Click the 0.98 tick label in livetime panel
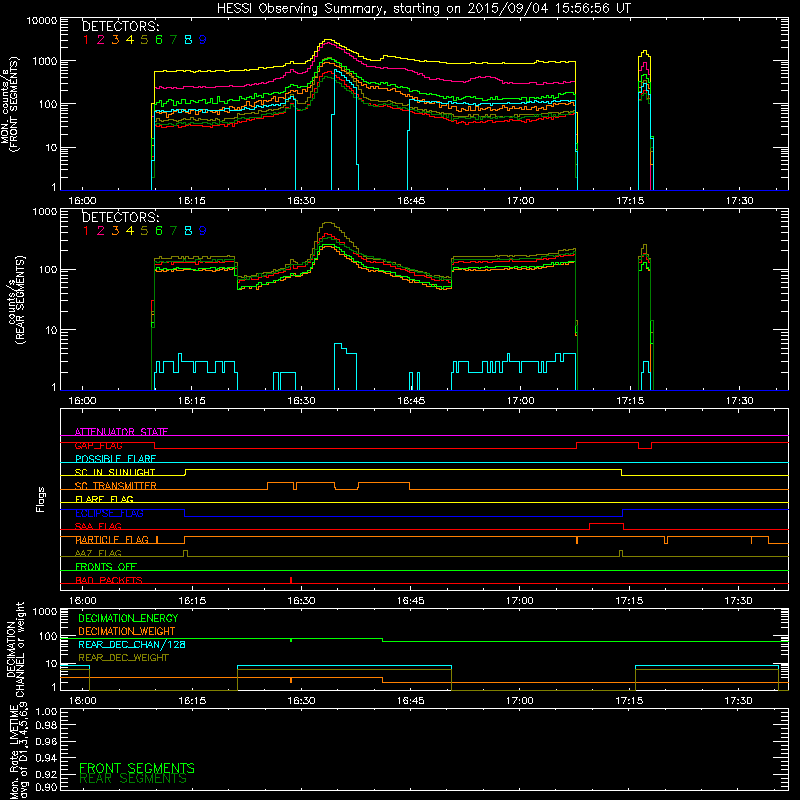Viewport: 800px width, 800px height. point(46,726)
